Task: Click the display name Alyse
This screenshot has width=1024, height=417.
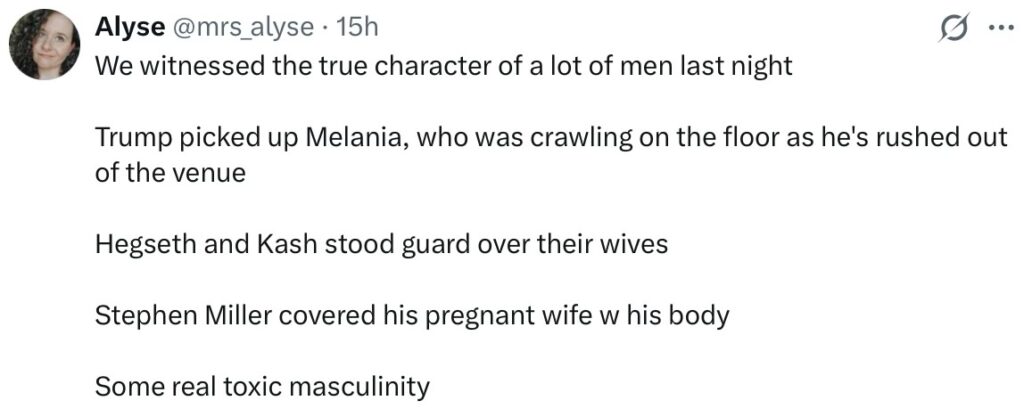Action: (x=120, y=29)
